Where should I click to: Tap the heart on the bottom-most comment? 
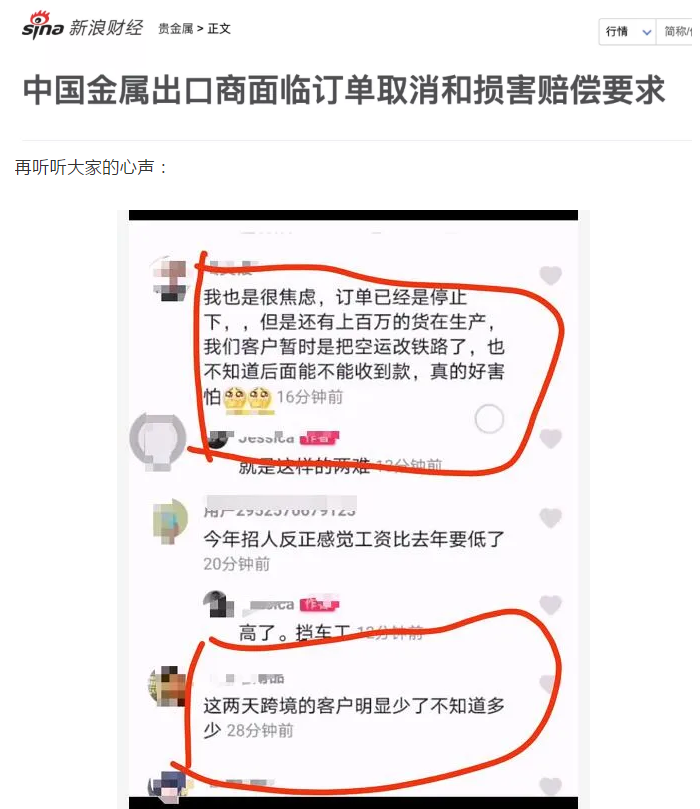pos(550,787)
